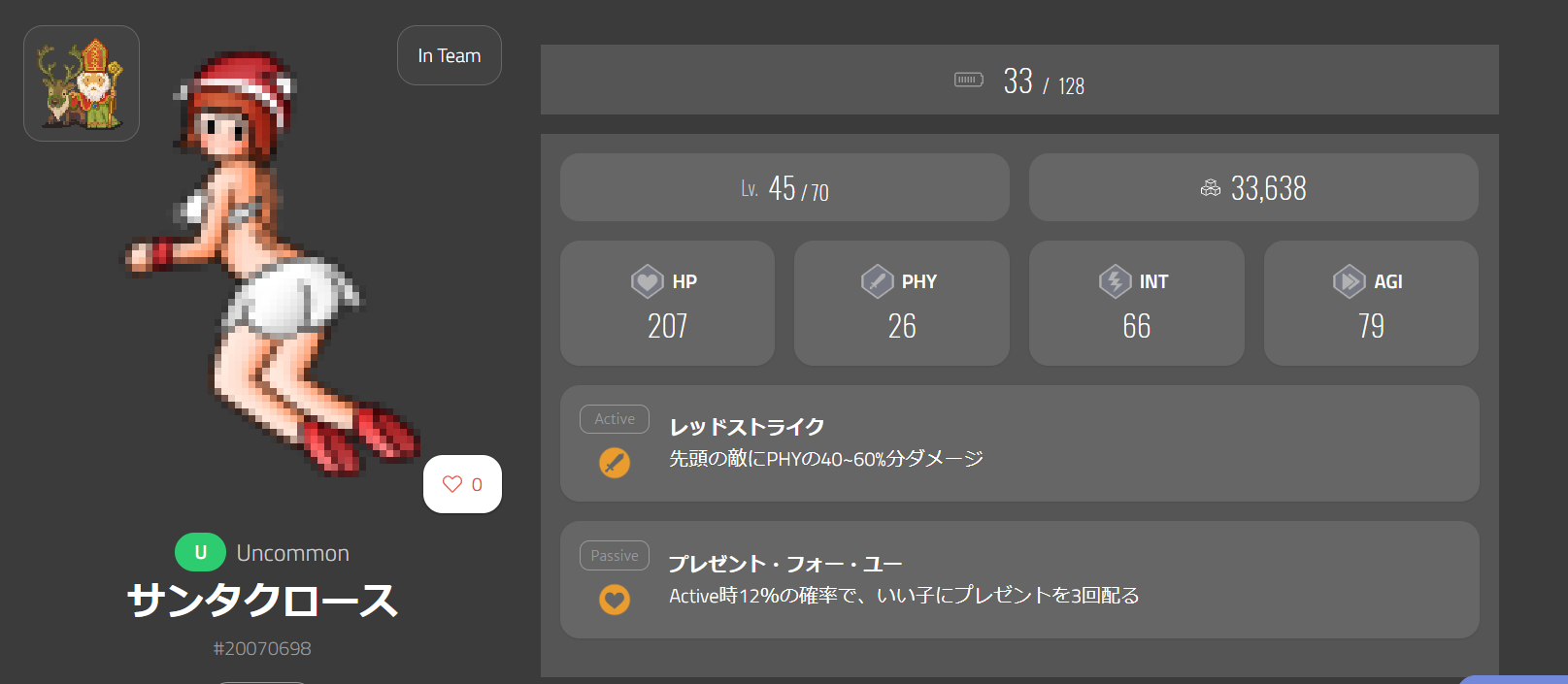Open the Saint Nicholas reindeer thumbnail
Viewport: 1568px width, 684px height.
tap(82, 83)
